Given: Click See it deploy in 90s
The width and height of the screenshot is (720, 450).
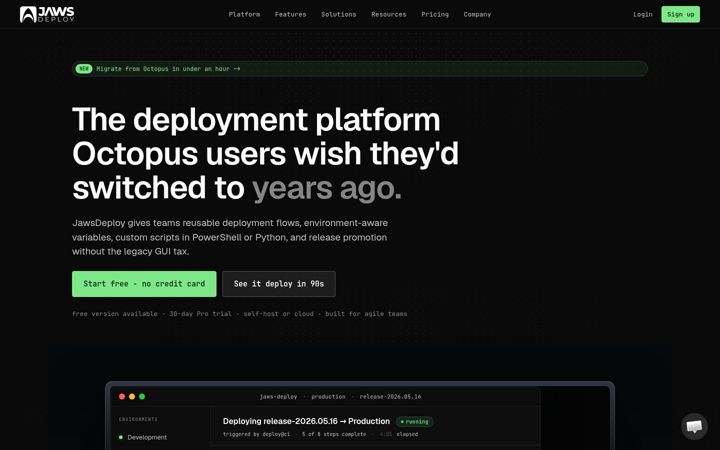Looking at the screenshot, I should click(279, 284).
